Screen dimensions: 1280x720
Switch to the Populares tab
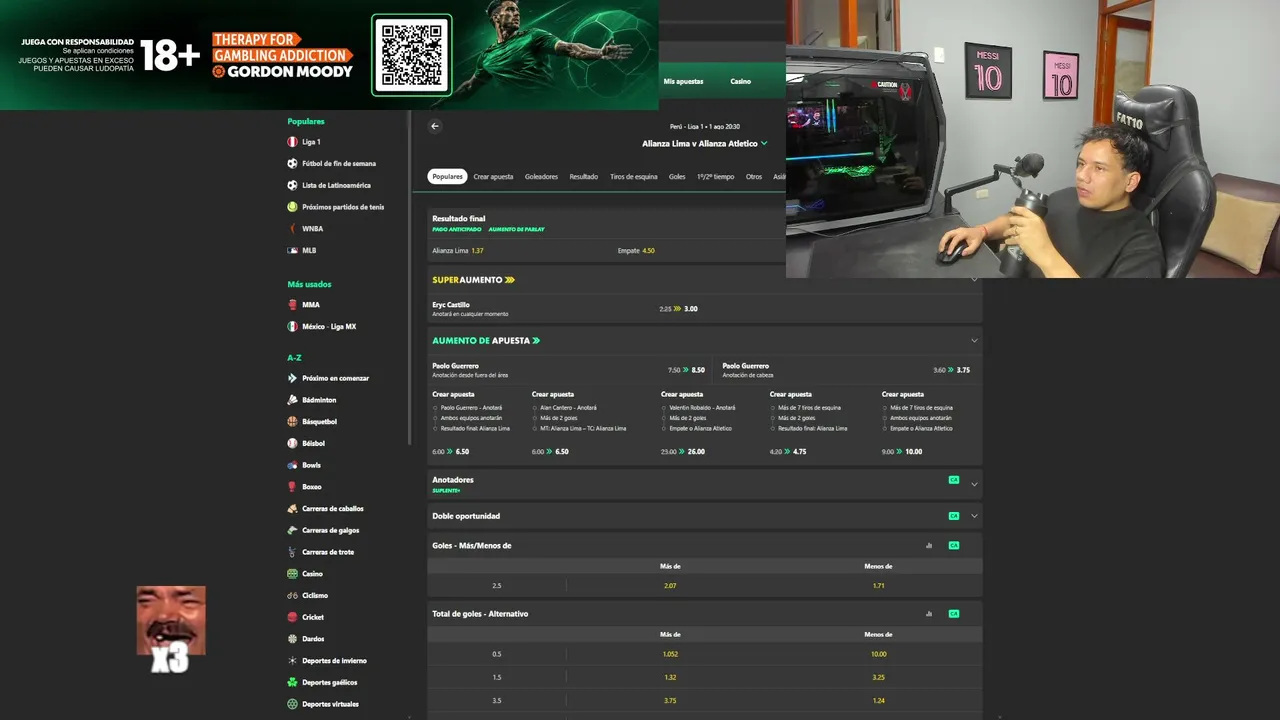click(x=447, y=176)
